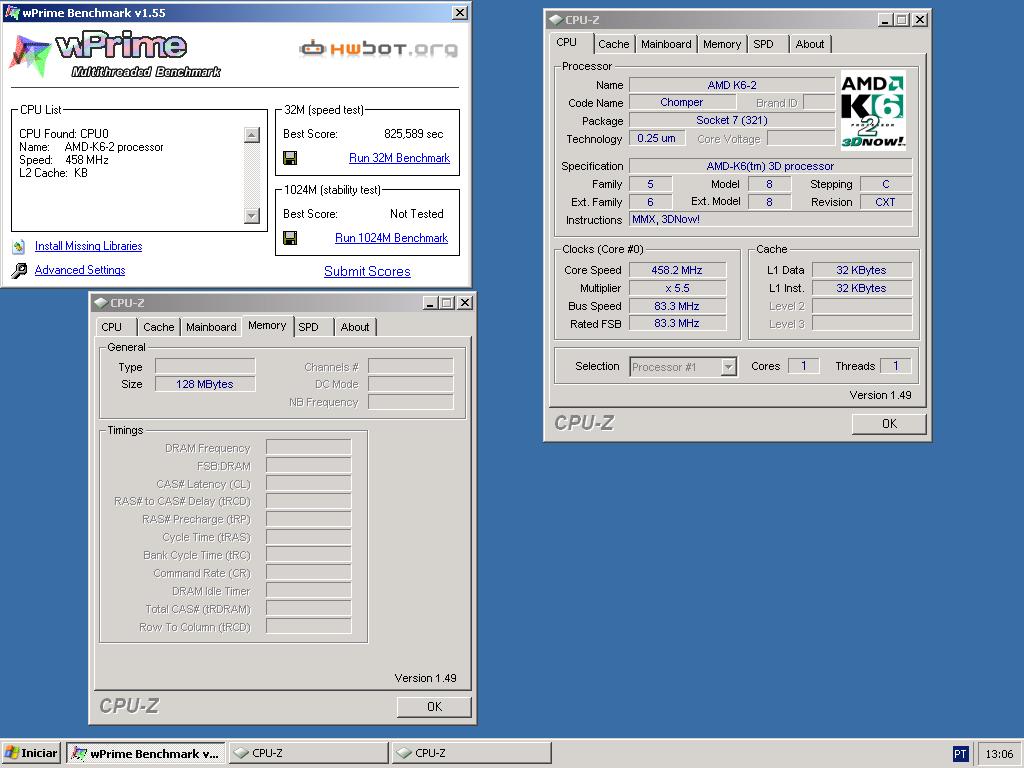This screenshot has width=1024, height=768.
Task: Click the Code Name Chomper value
Action: (x=681, y=103)
